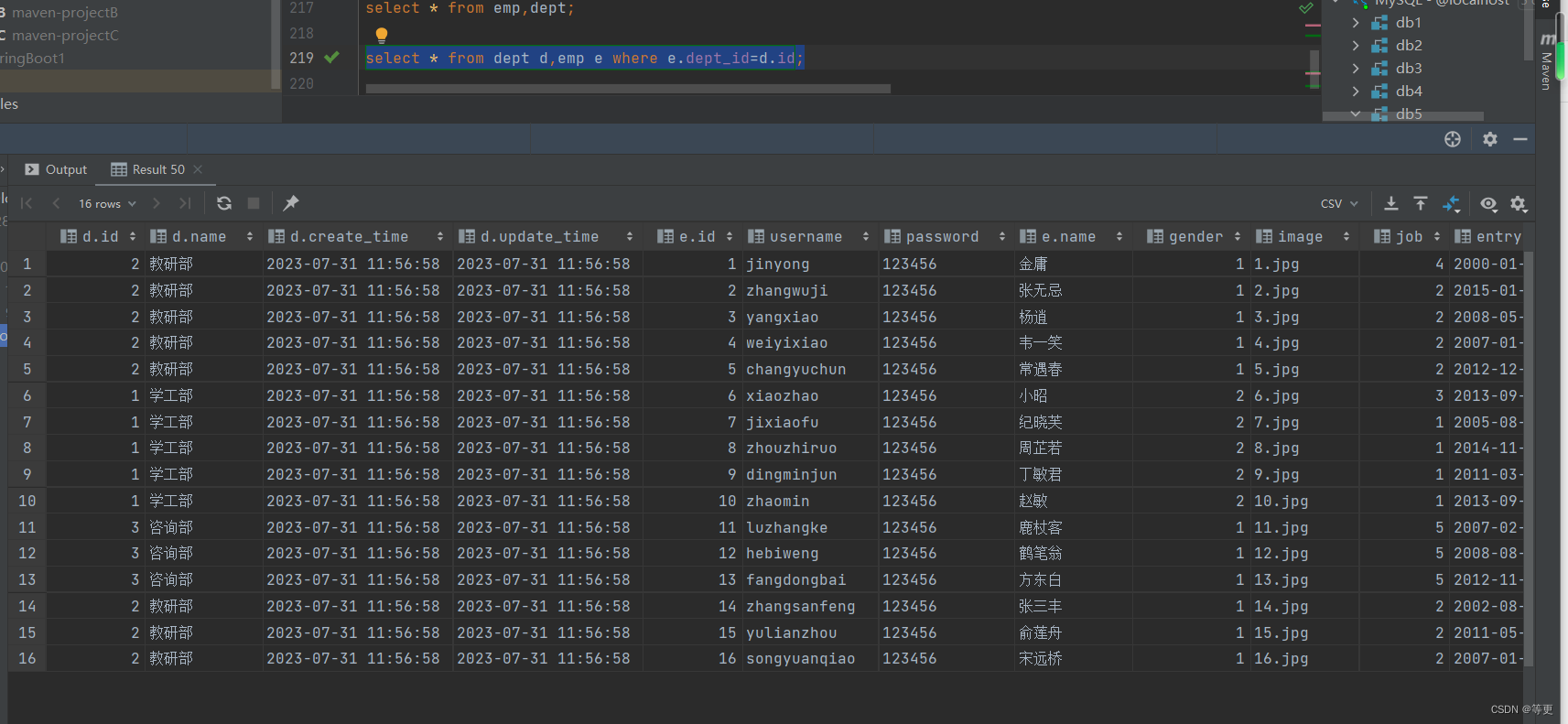Select the jinyong username cell
Image resolution: width=1568 pixels, height=724 pixels.
[809, 264]
